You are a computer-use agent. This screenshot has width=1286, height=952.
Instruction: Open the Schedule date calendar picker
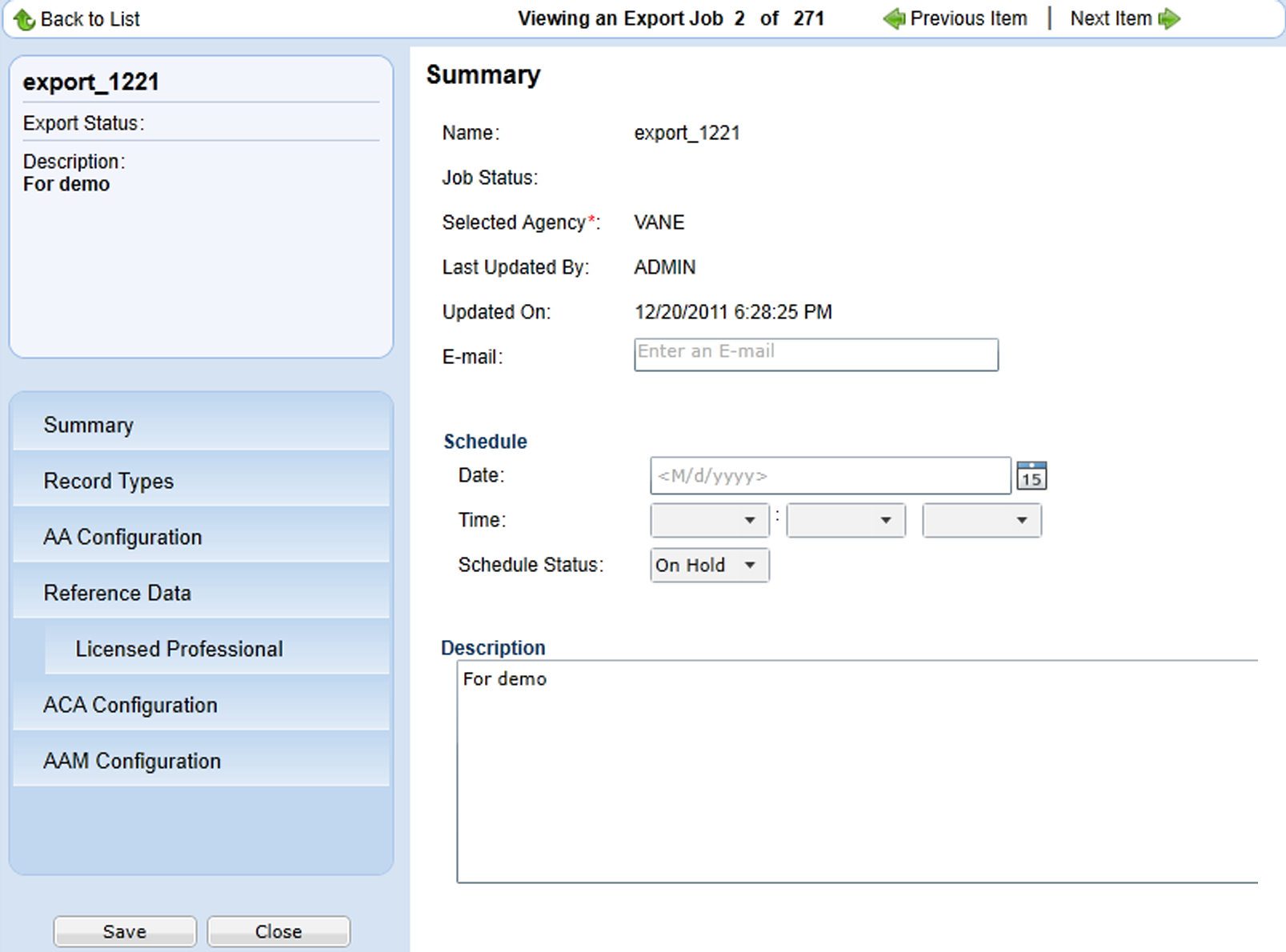click(x=1031, y=476)
